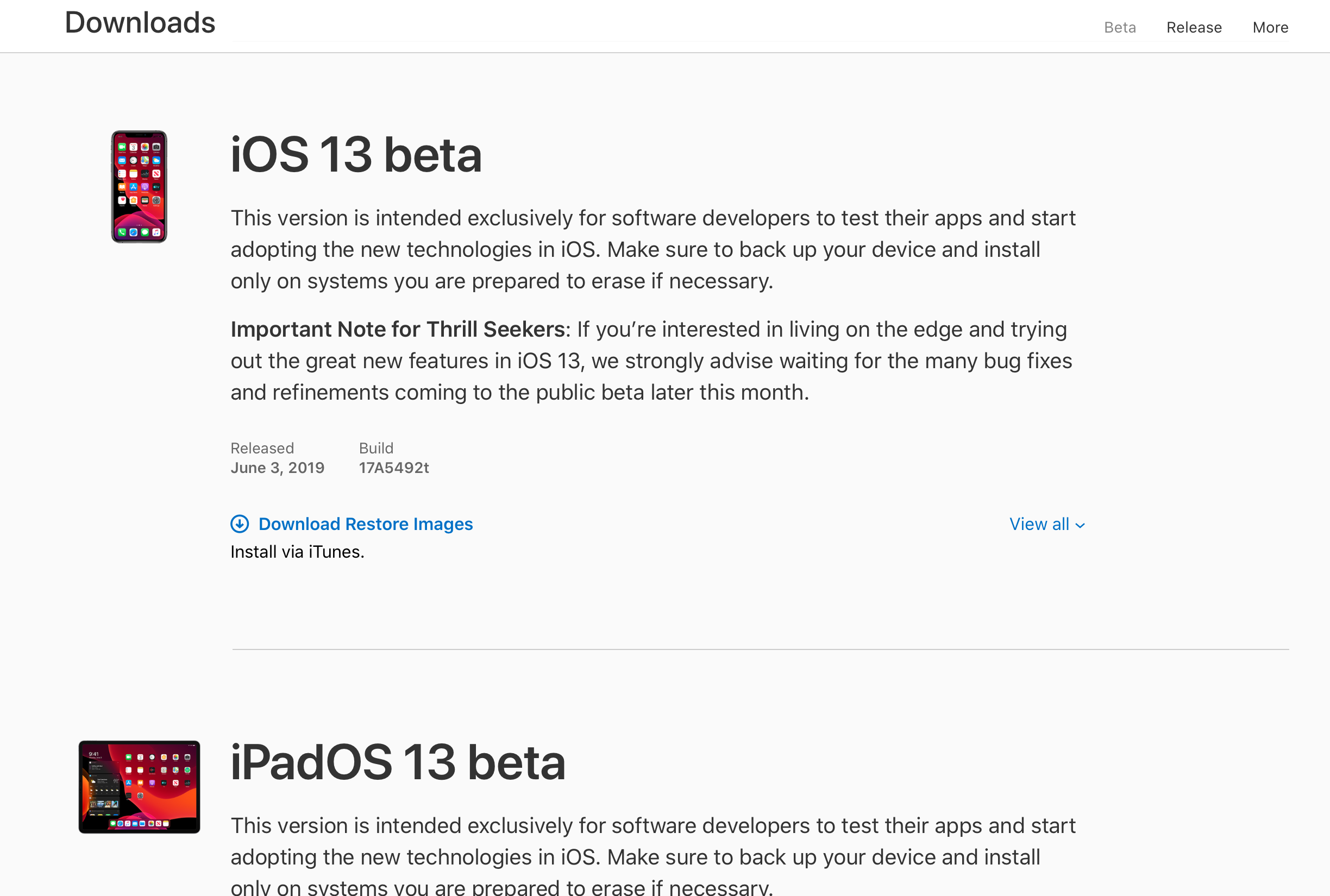Click the release date June 3, 2019

point(277,468)
